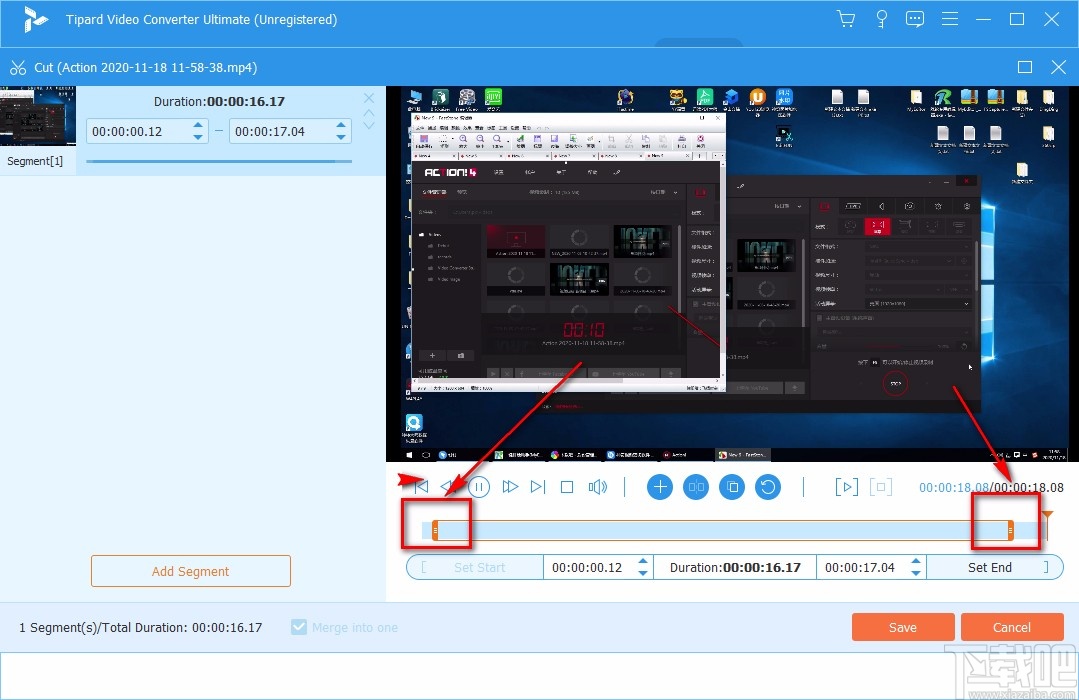This screenshot has width=1079, height=700.
Task: Click middle of the timeline segment bar
Action: [x=723, y=530]
